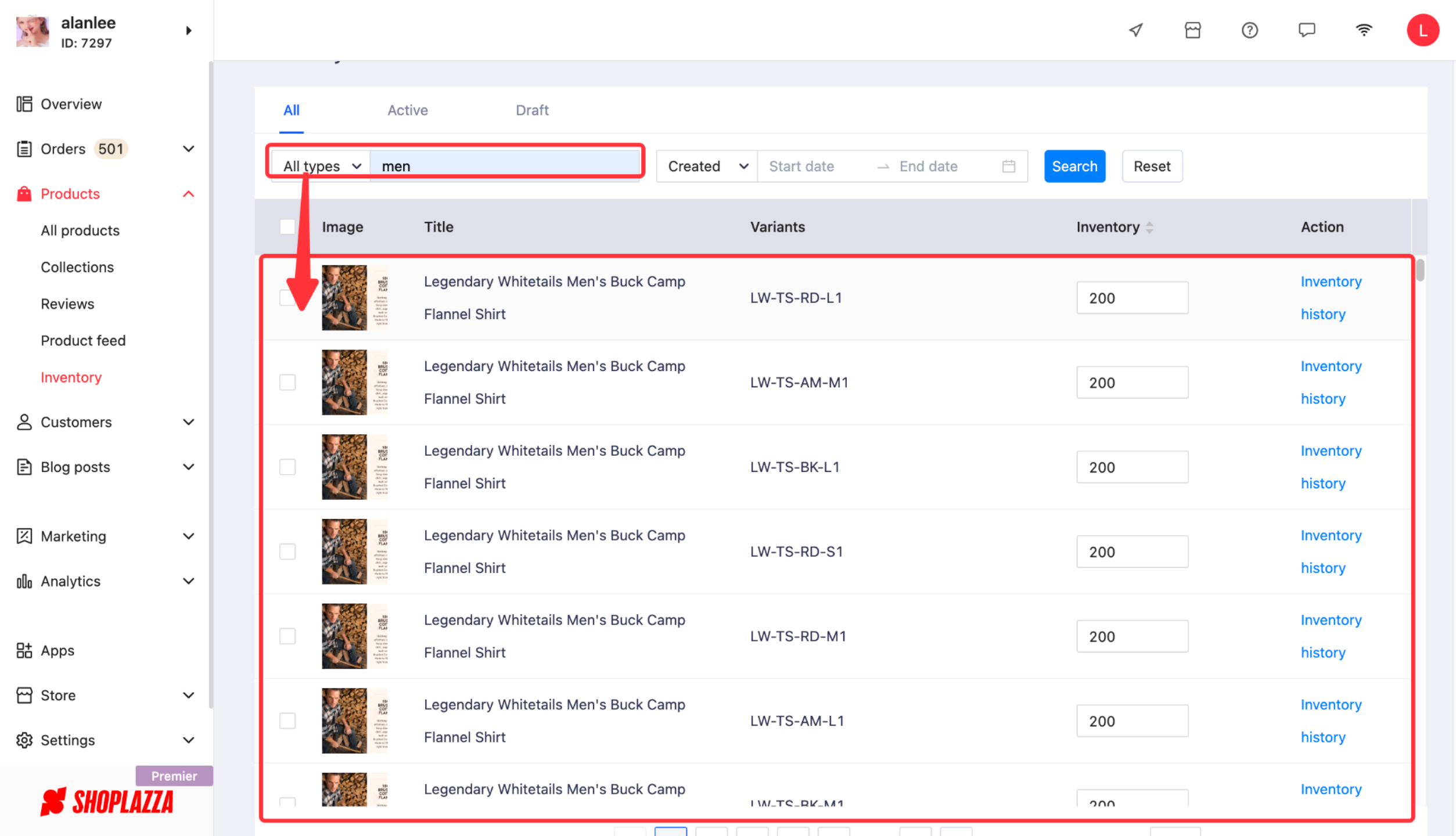Expand the Settings menu chevron
Viewport: 1456px width, 836px height.
coord(188,740)
